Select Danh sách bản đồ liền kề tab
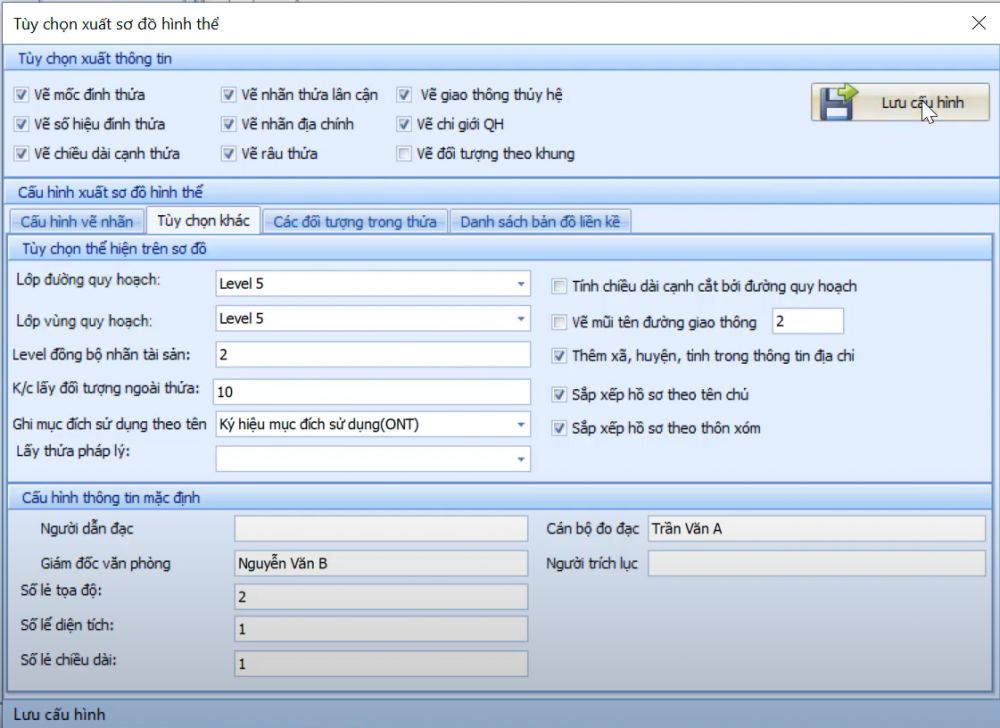Screen dimensions: 1000x728 pos(540,222)
